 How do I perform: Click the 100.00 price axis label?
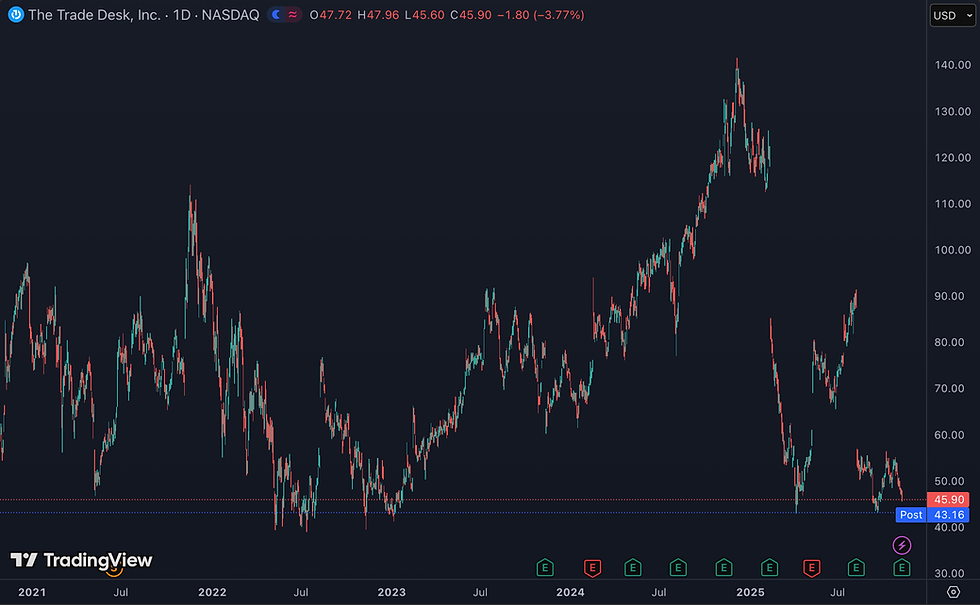(x=953, y=250)
